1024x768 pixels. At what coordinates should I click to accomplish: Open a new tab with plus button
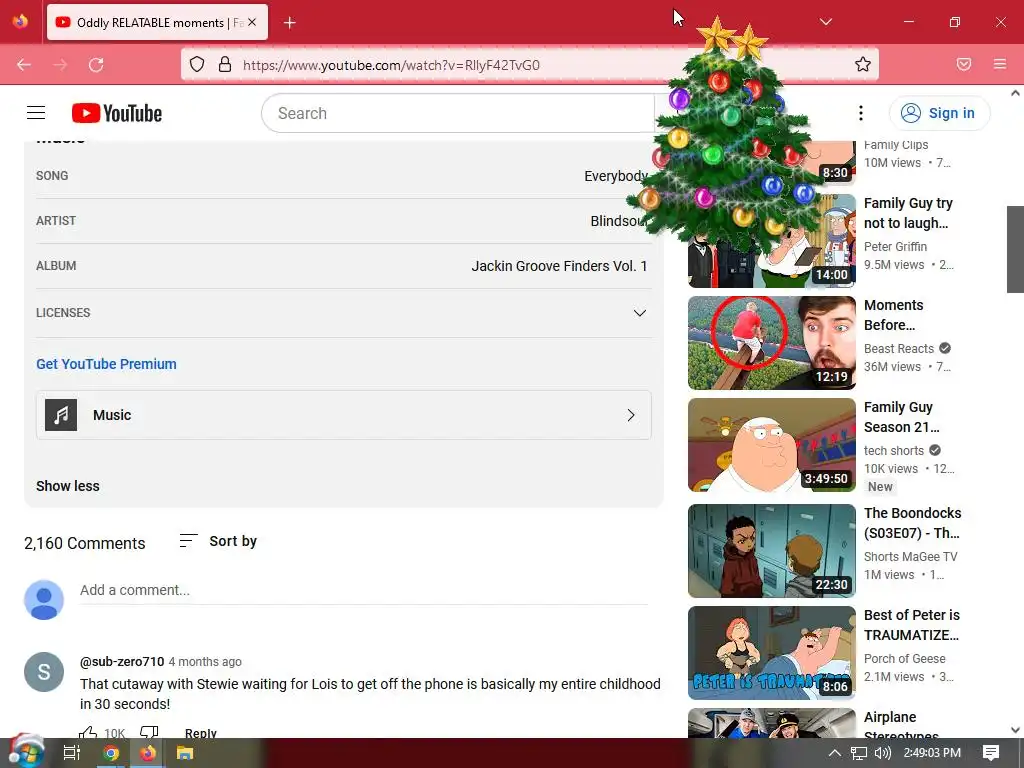coord(290,23)
